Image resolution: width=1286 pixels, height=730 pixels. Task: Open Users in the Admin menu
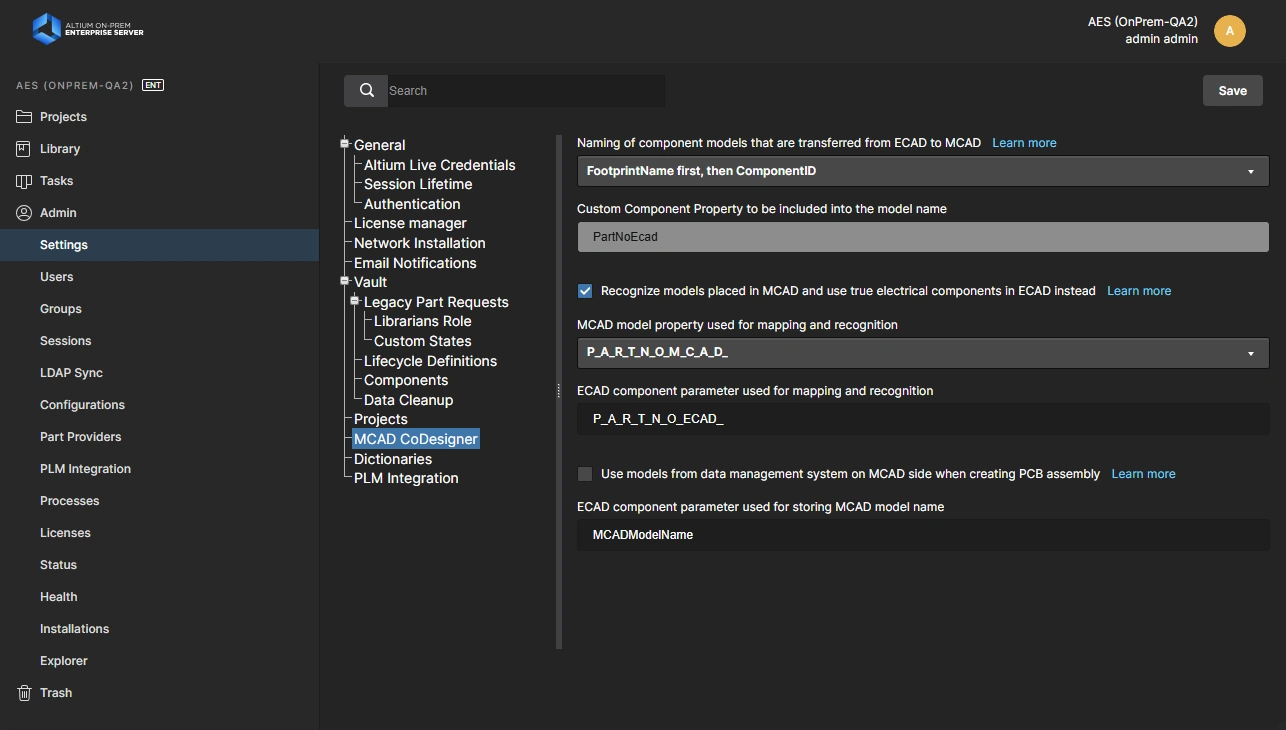(57, 277)
